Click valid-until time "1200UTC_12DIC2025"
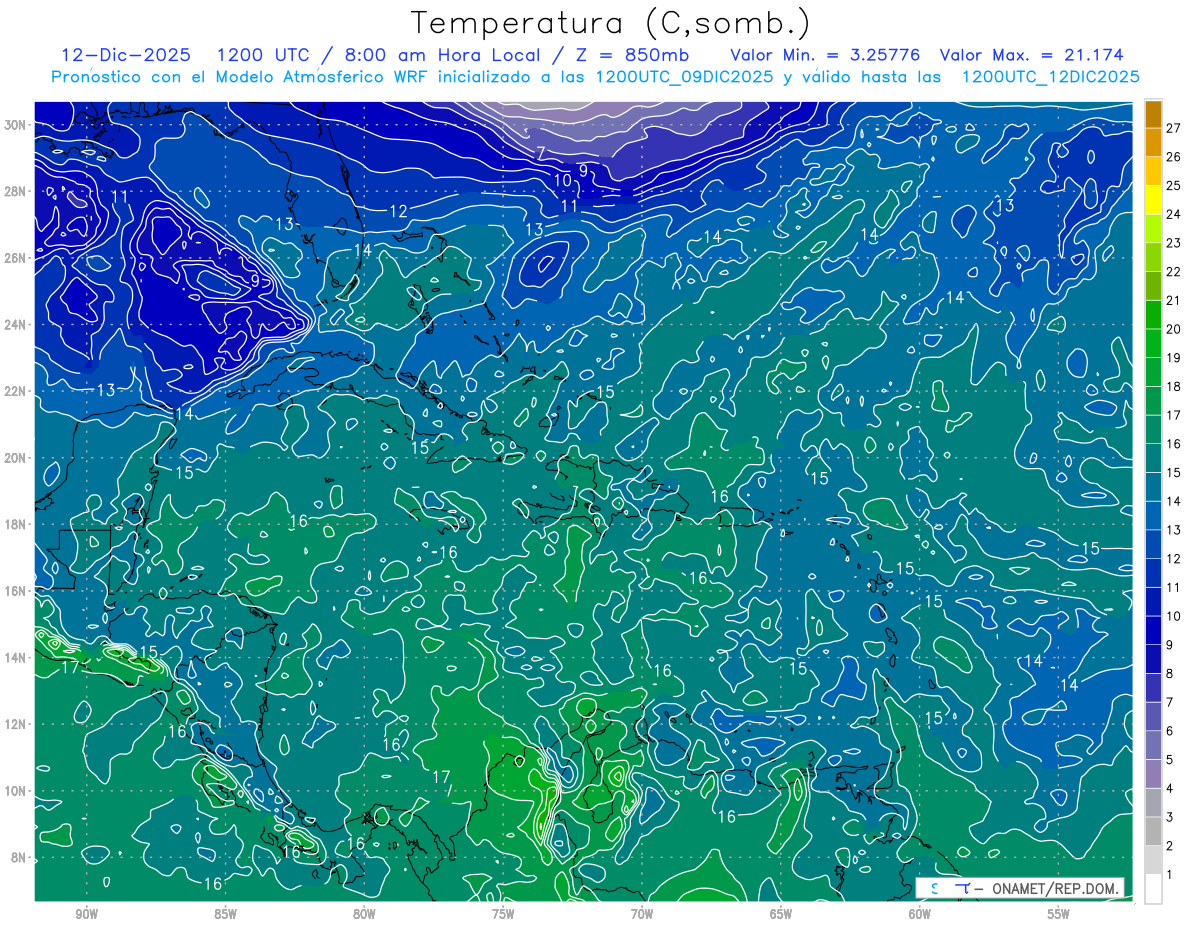 click(1050, 77)
